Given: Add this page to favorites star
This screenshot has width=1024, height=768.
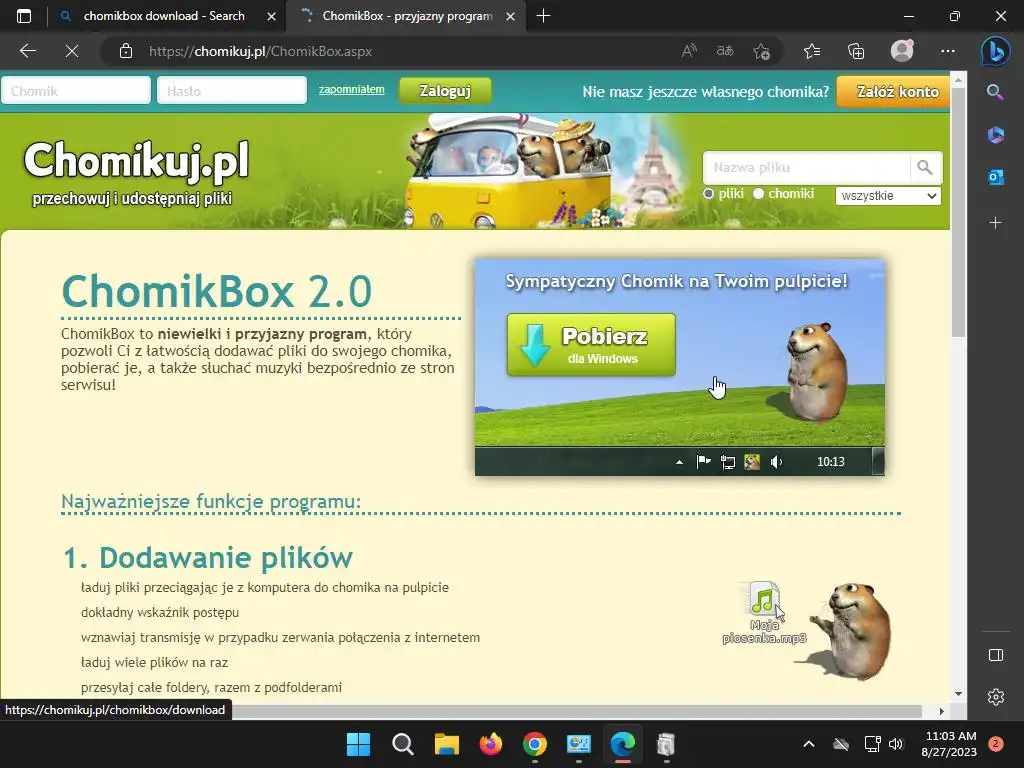Looking at the screenshot, I should (x=761, y=51).
